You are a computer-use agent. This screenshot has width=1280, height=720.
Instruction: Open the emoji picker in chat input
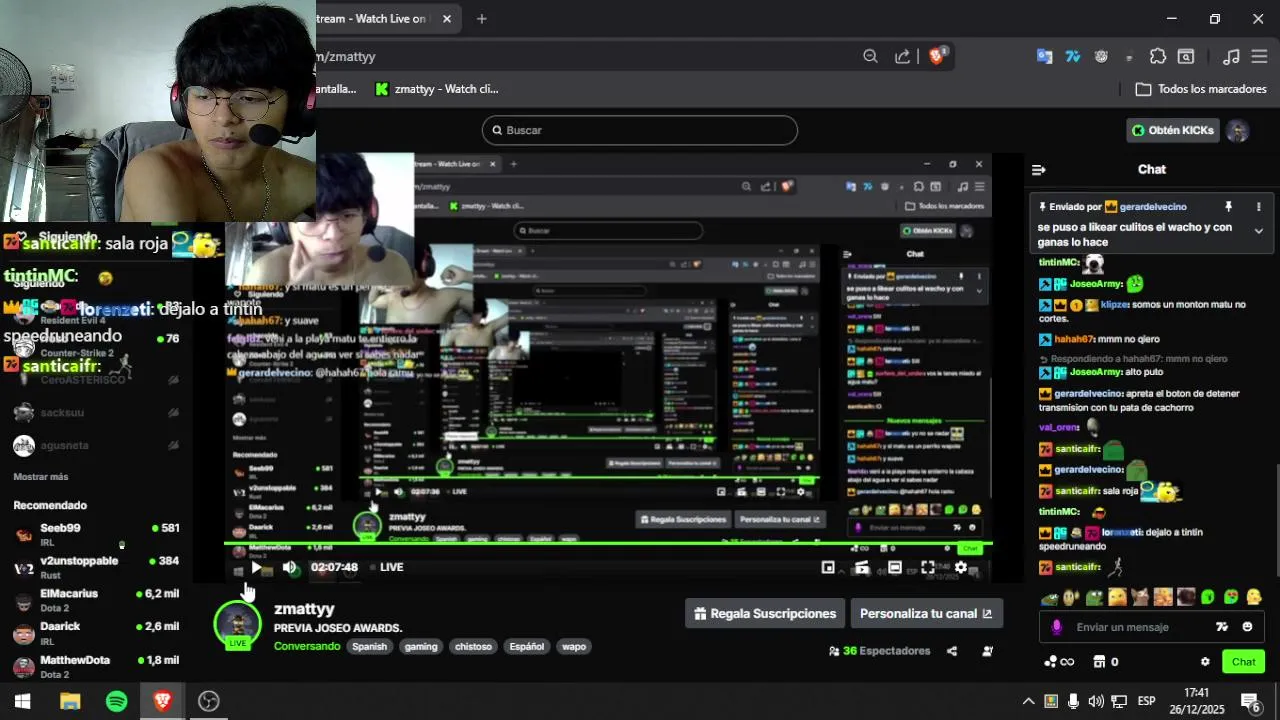1247,627
